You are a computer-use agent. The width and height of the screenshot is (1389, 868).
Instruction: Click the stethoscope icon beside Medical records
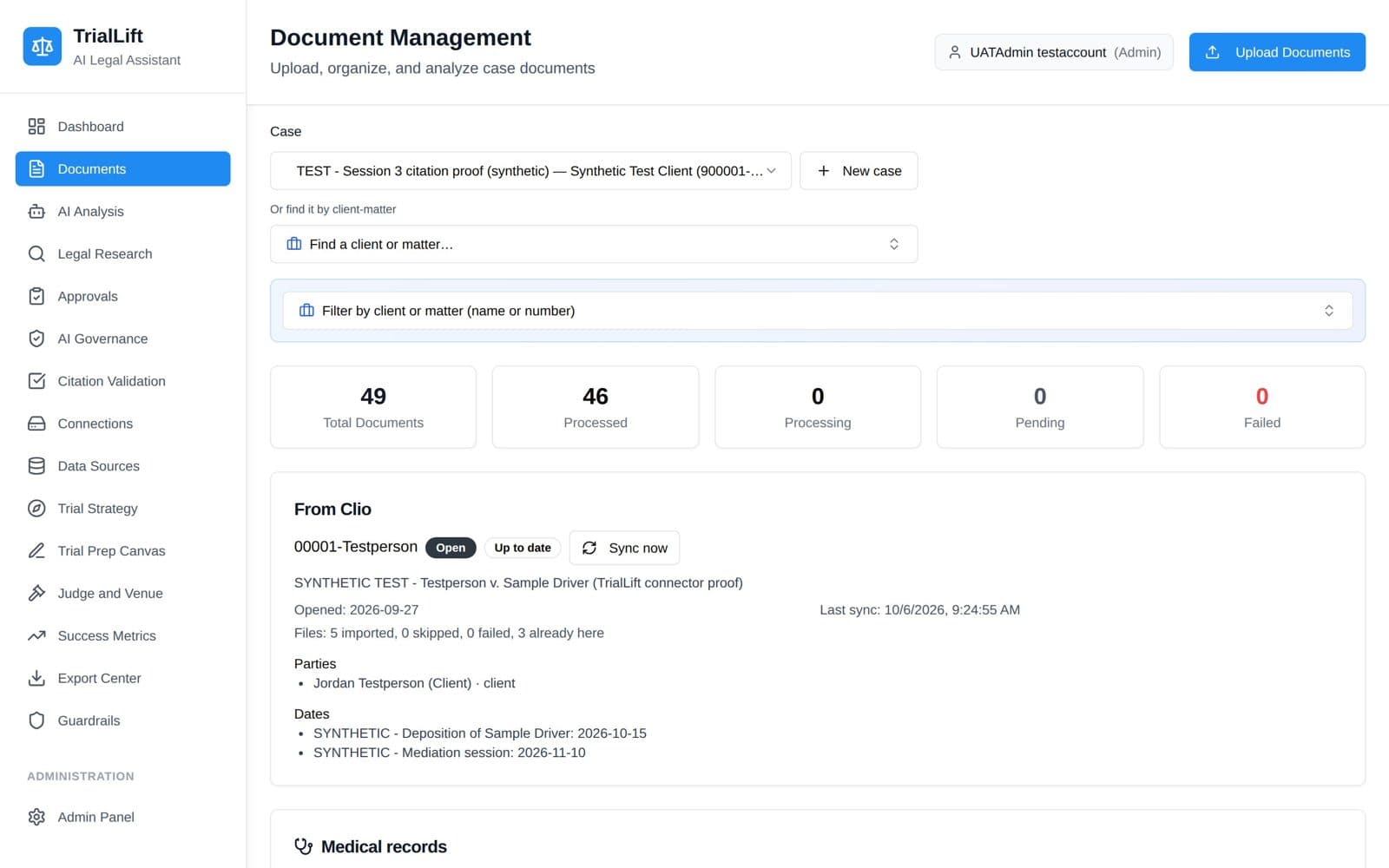click(303, 846)
